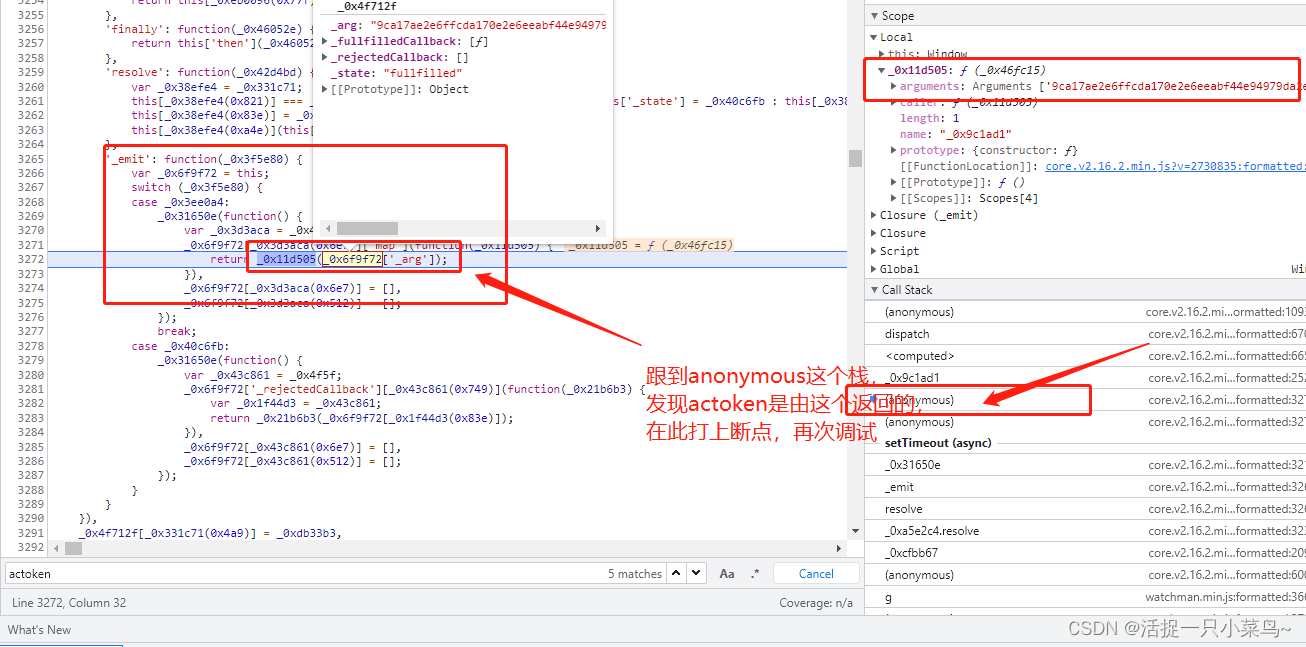Viewport: 1306px width, 647px height.
Task: Expand the Global scope entry
Action: click(874, 269)
